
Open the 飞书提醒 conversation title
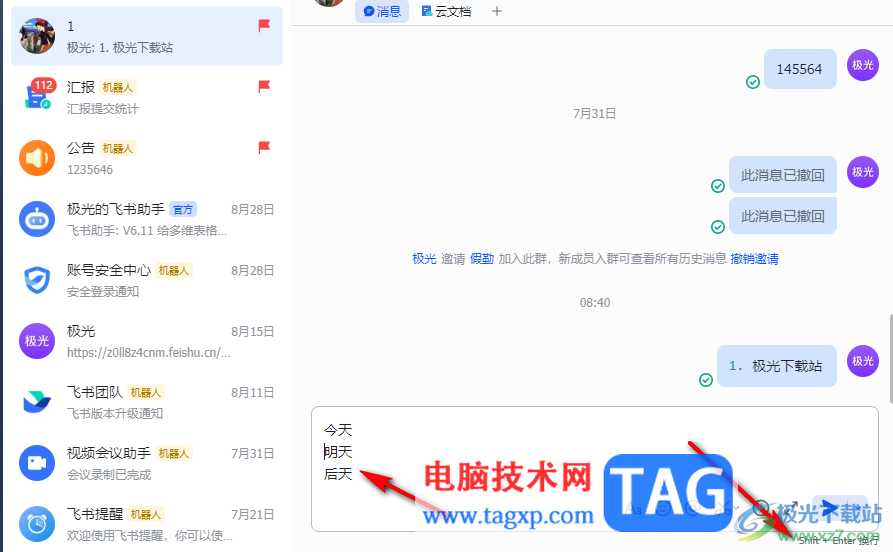95,513
